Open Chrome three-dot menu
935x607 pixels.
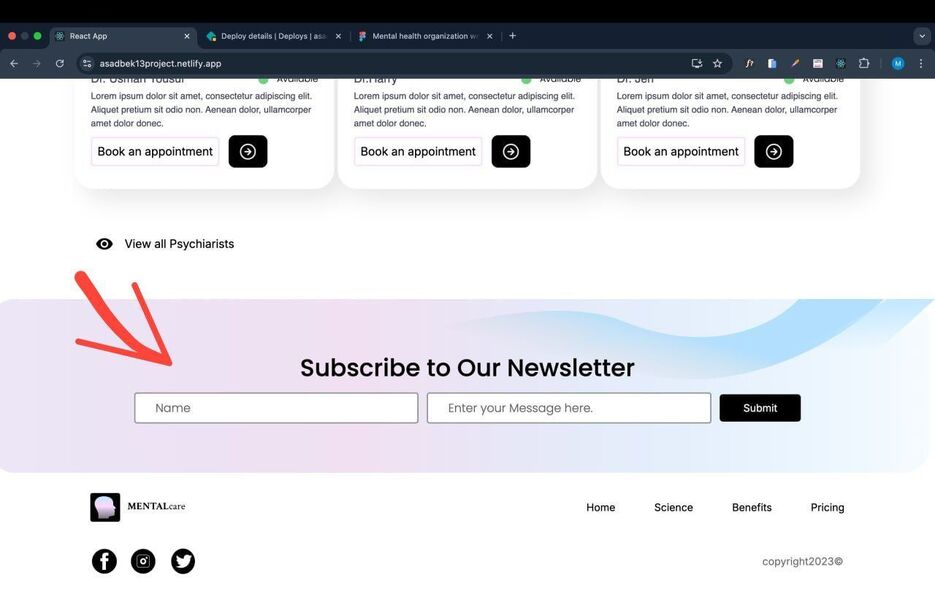(921, 63)
